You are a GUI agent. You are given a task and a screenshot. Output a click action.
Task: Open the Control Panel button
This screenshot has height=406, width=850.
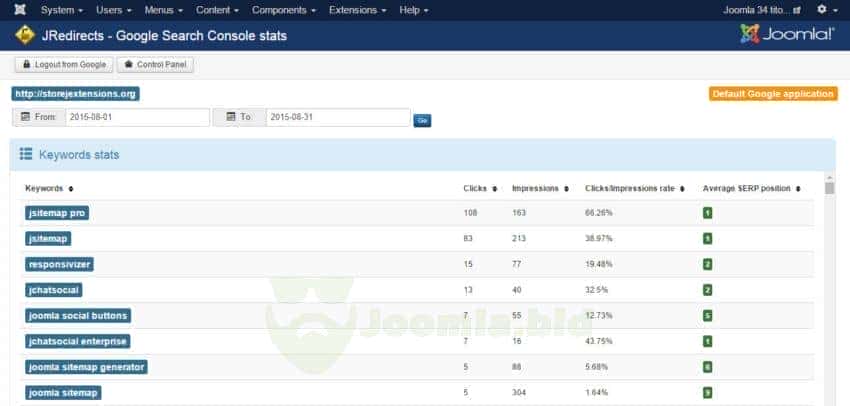pos(155,65)
